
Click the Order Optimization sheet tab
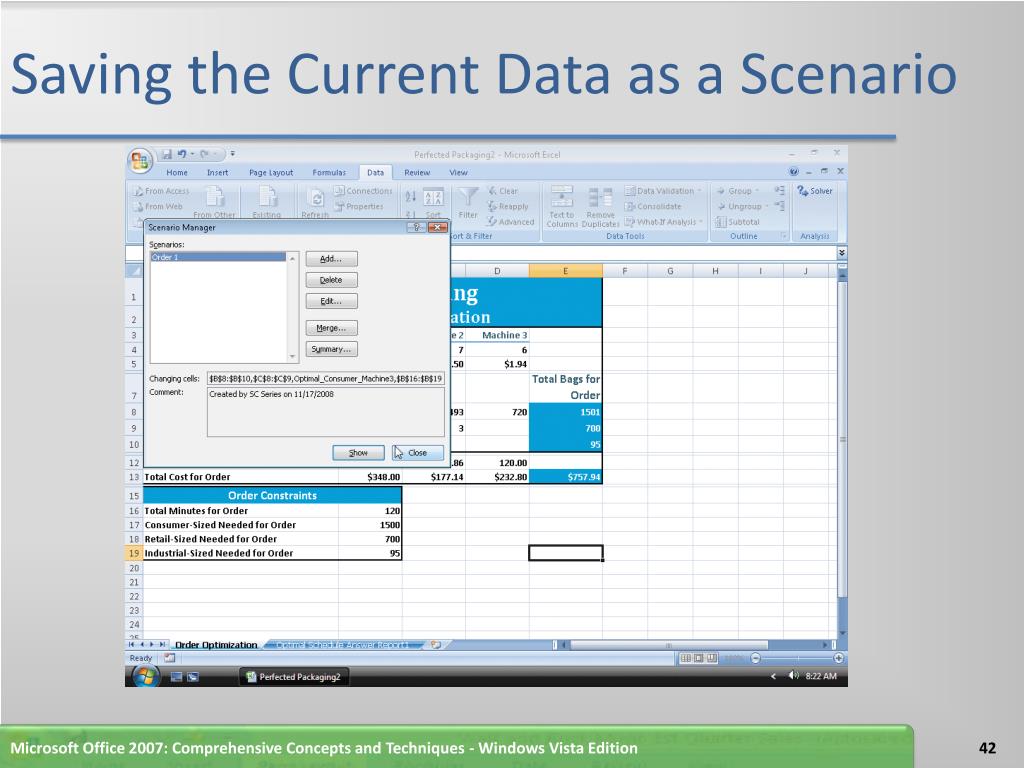click(216, 645)
